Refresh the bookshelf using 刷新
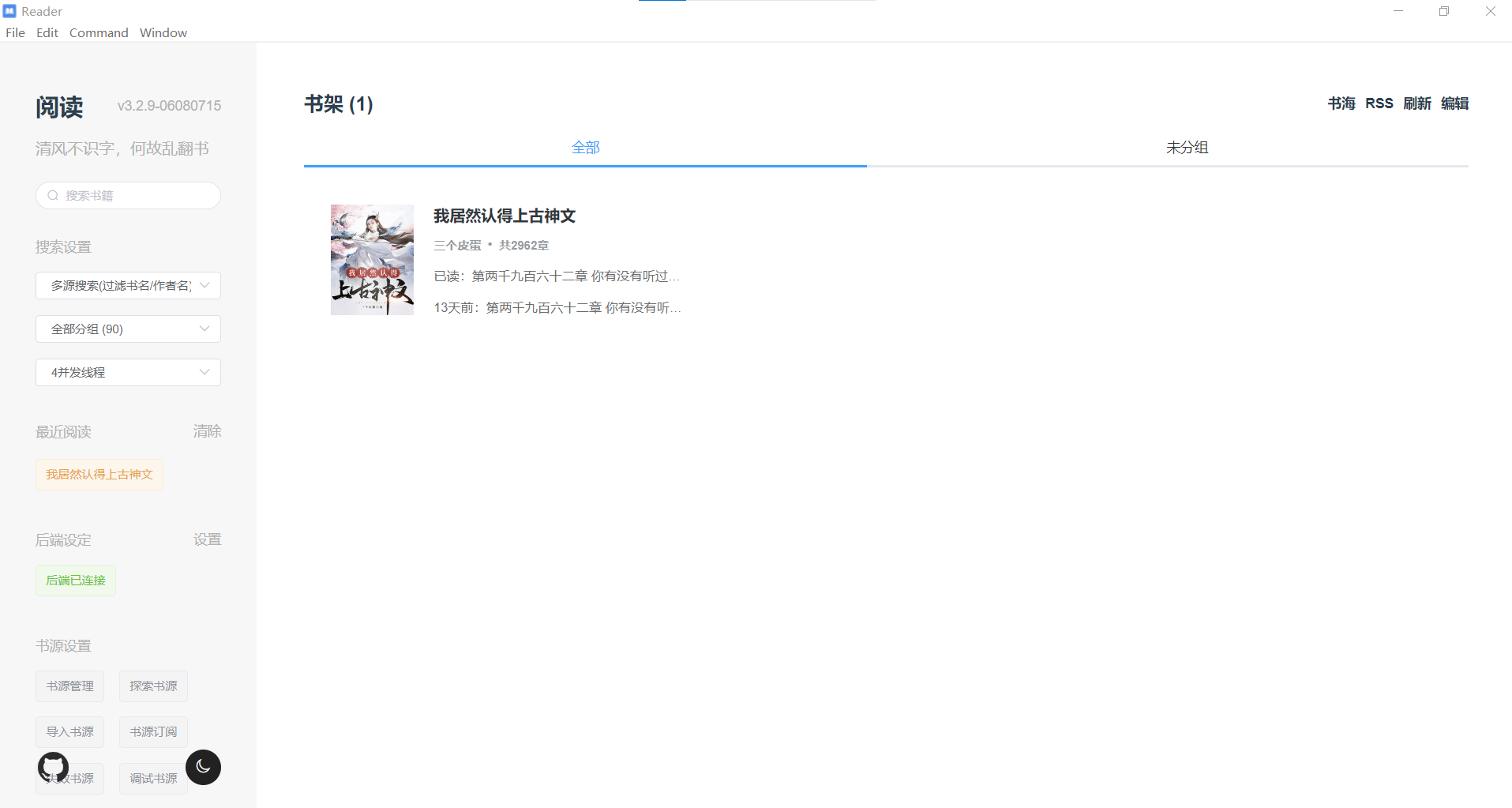1512x808 pixels. coord(1417,103)
